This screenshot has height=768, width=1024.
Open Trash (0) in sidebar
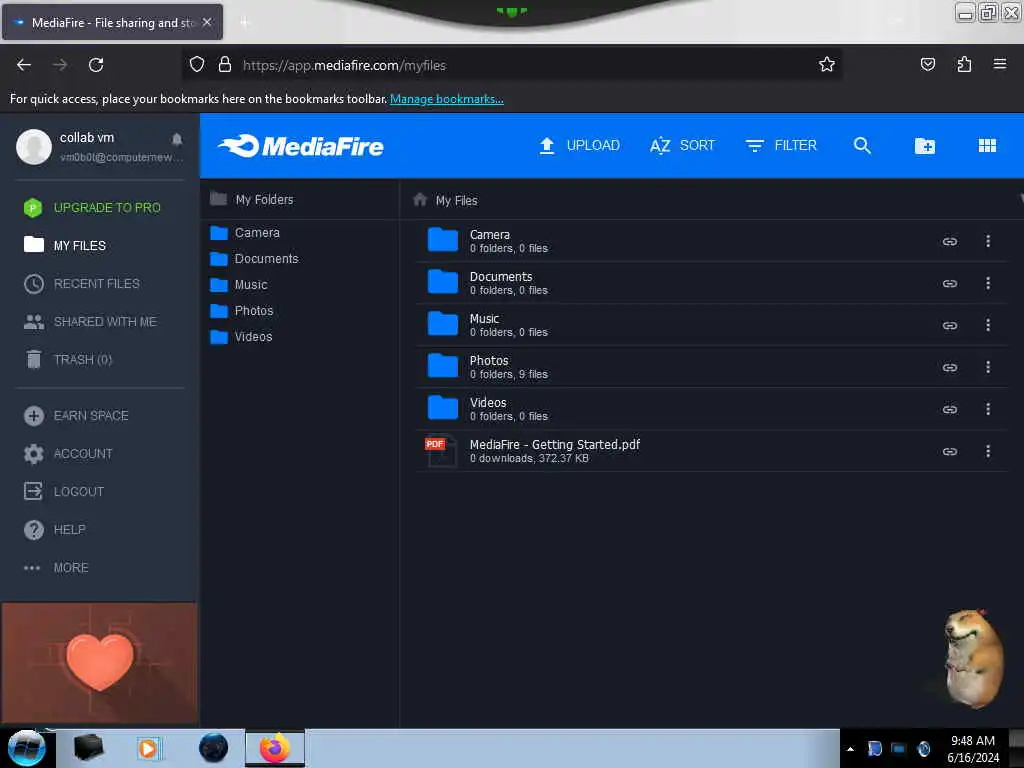[x=68, y=359]
